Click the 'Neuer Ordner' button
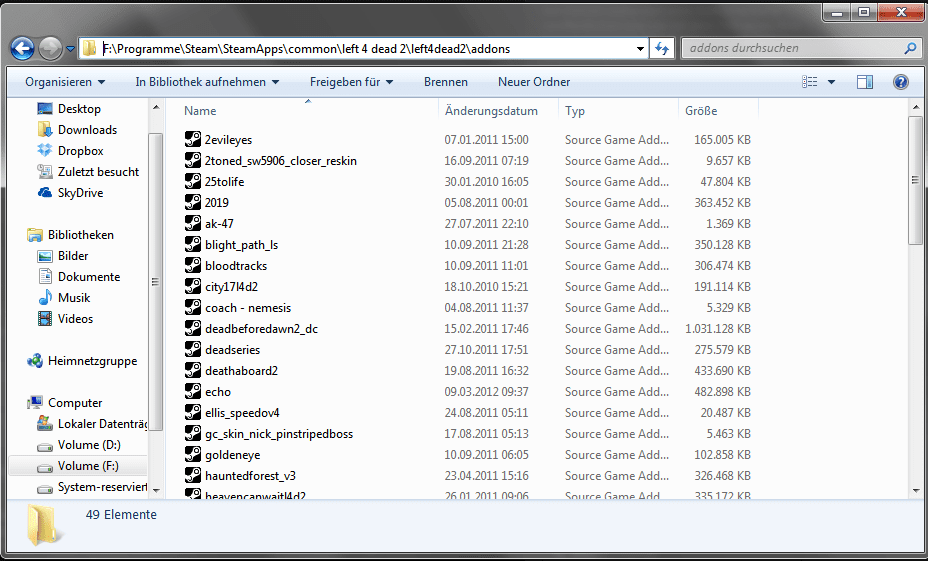This screenshot has height=561, width=928. coord(534,82)
